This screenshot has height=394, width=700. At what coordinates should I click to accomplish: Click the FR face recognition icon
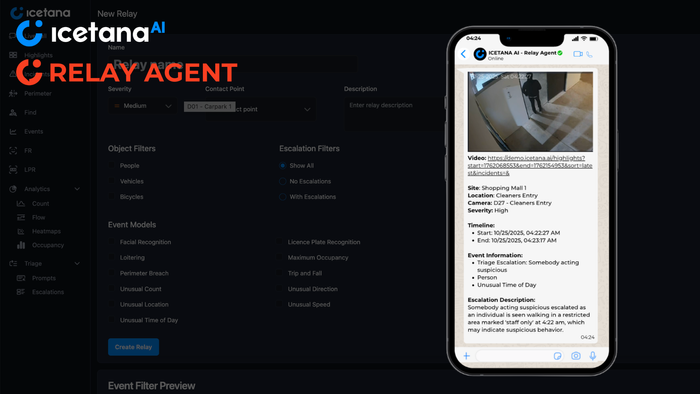pos(13,151)
